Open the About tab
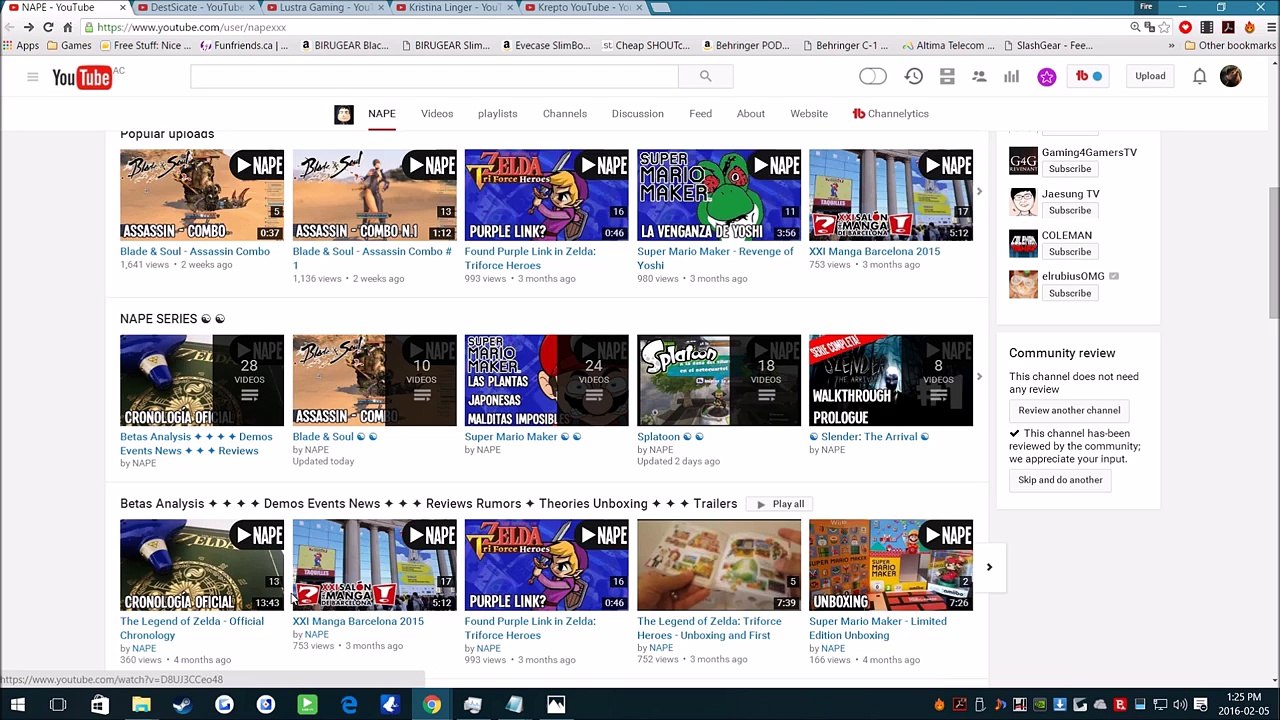This screenshot has width=1280, height=720. coord(751,114)
